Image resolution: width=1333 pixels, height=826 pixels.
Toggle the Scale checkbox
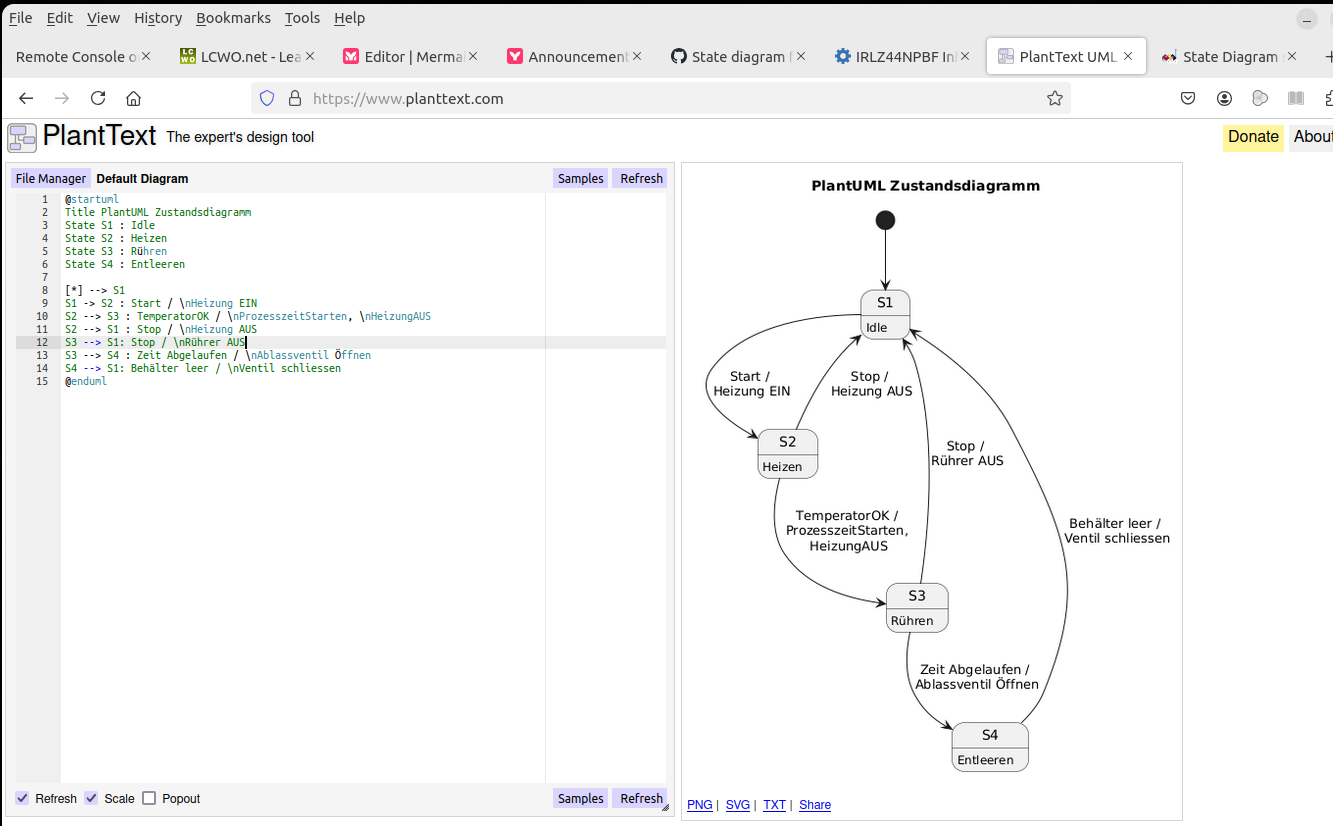[91, 798]
